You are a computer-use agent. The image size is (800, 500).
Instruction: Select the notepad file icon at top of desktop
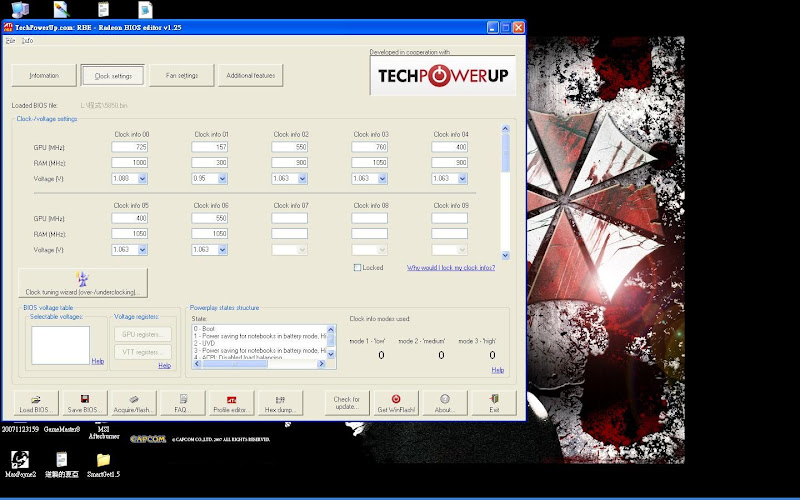point(104,9)
